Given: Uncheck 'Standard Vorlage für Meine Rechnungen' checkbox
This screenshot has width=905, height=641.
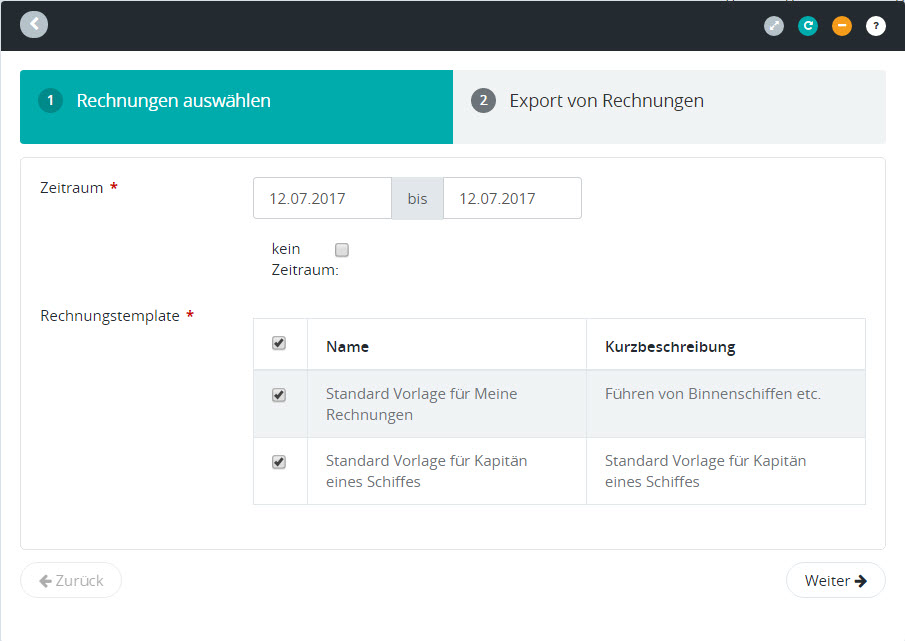Looking at the screenshot, I should 279,395.
